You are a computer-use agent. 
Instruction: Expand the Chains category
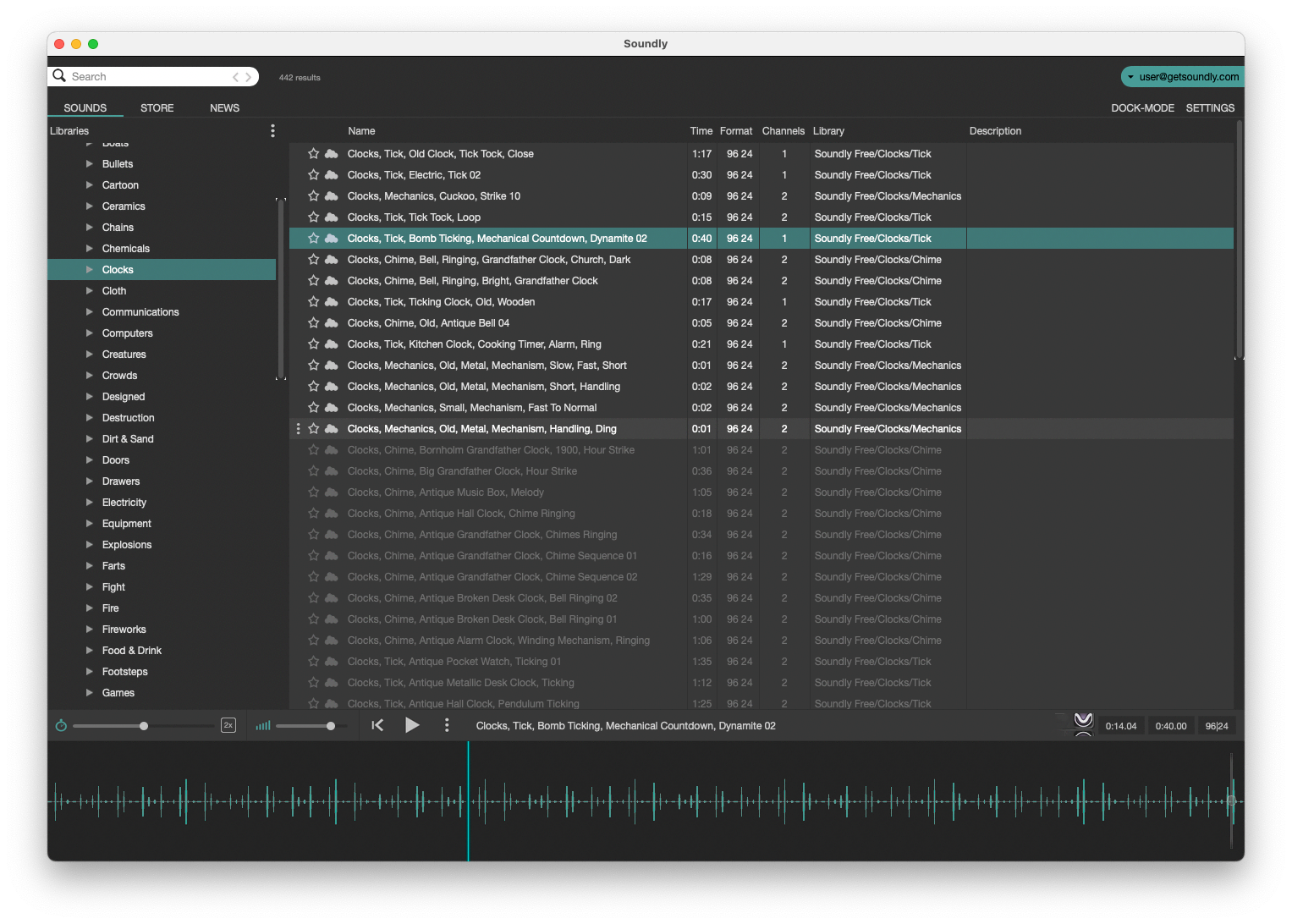[x=89, y=228]
